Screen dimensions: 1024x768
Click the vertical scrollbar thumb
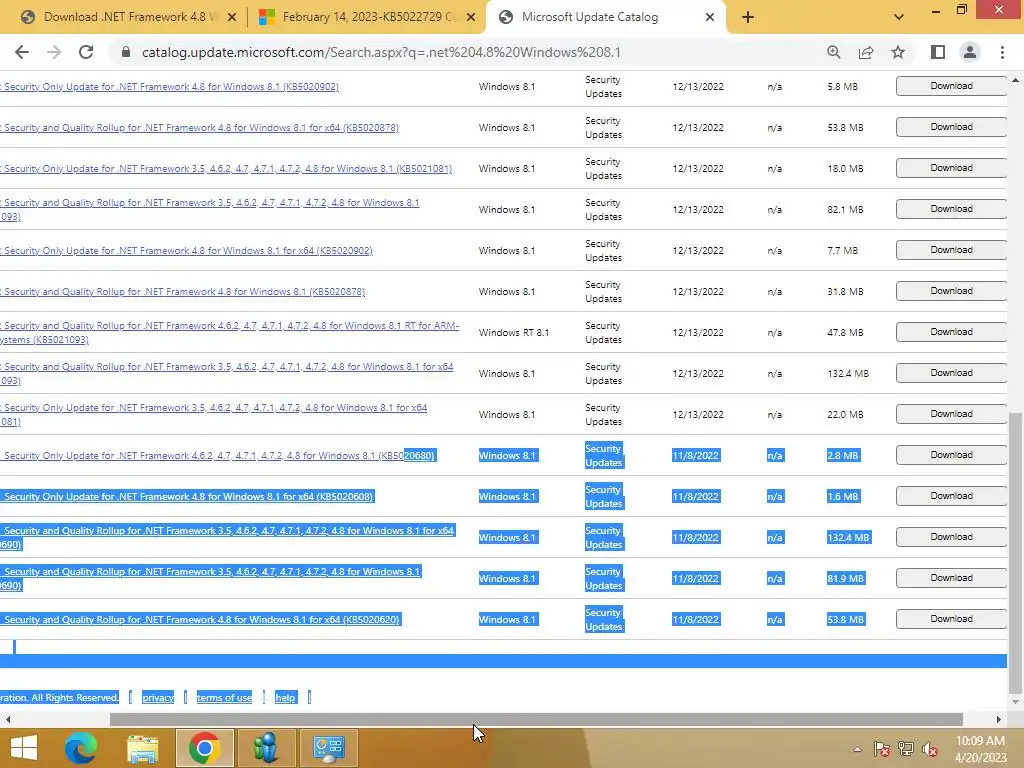click(1015, 554)
